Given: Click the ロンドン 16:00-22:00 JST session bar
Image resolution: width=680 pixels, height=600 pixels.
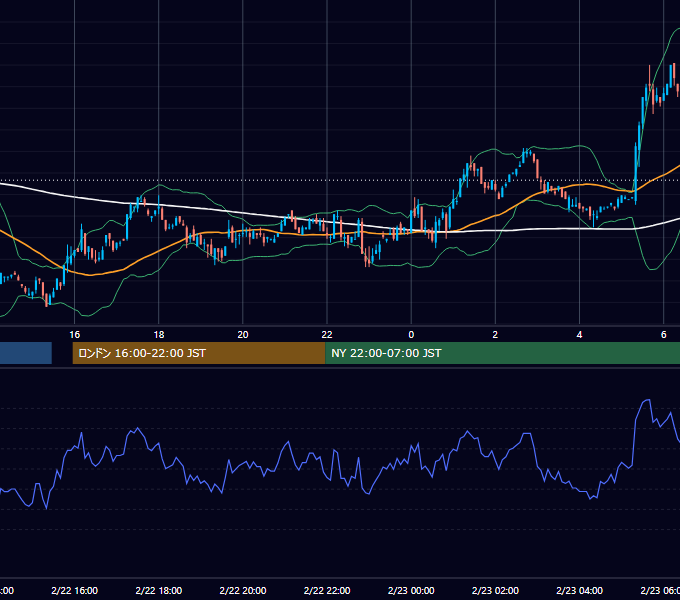Looking at the screenshot, I should [199, 353].
